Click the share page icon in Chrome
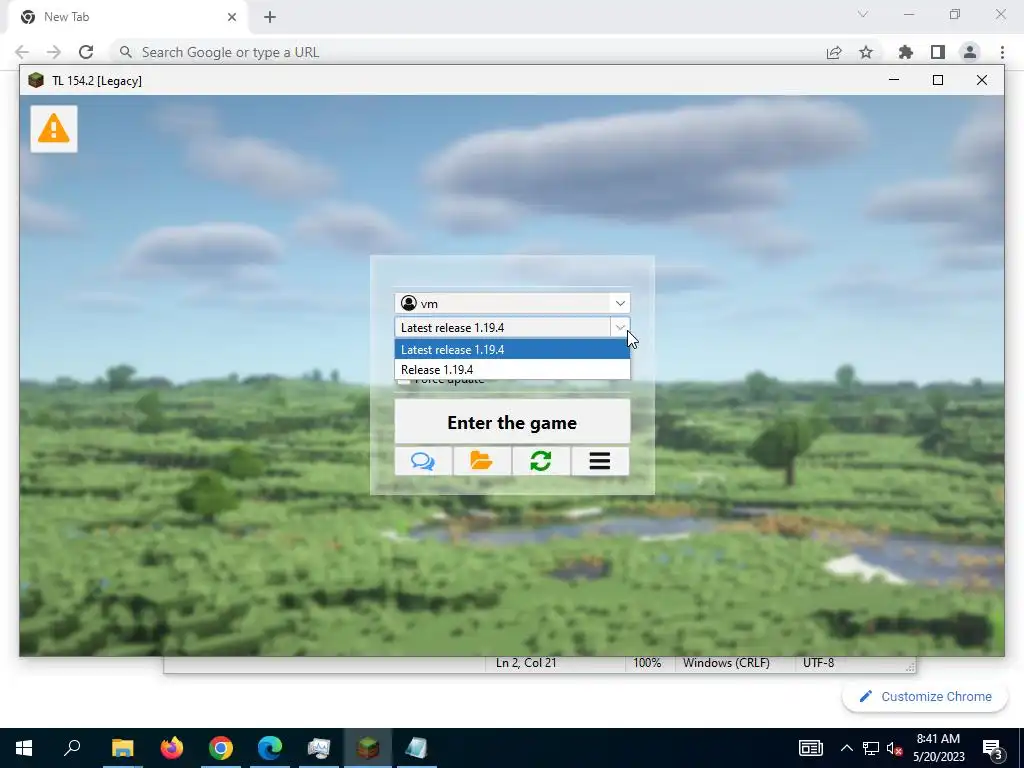The image size is (1024, 768). point(834,52)
